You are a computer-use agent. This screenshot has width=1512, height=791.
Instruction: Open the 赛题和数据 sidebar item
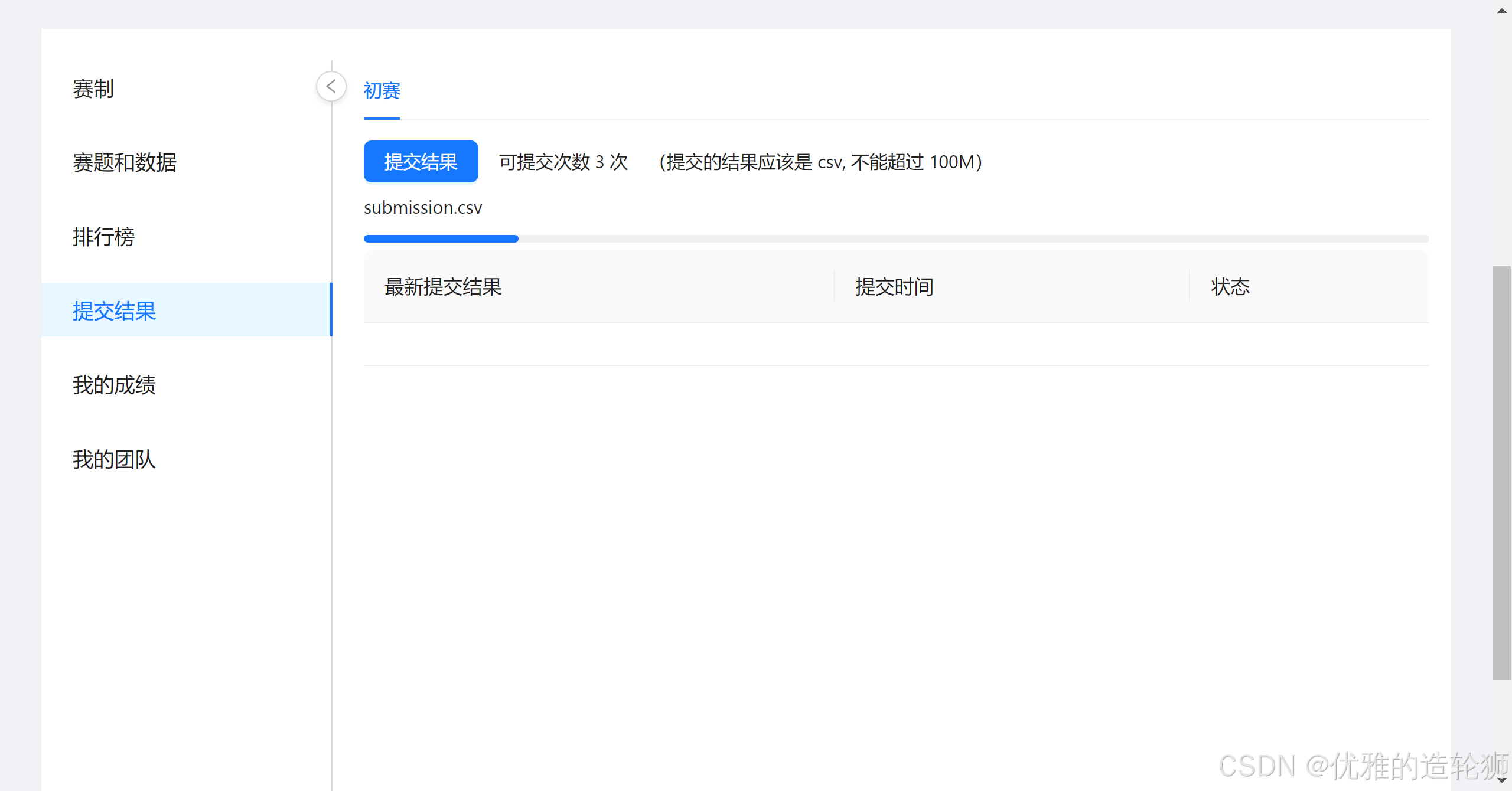point(125,163)
